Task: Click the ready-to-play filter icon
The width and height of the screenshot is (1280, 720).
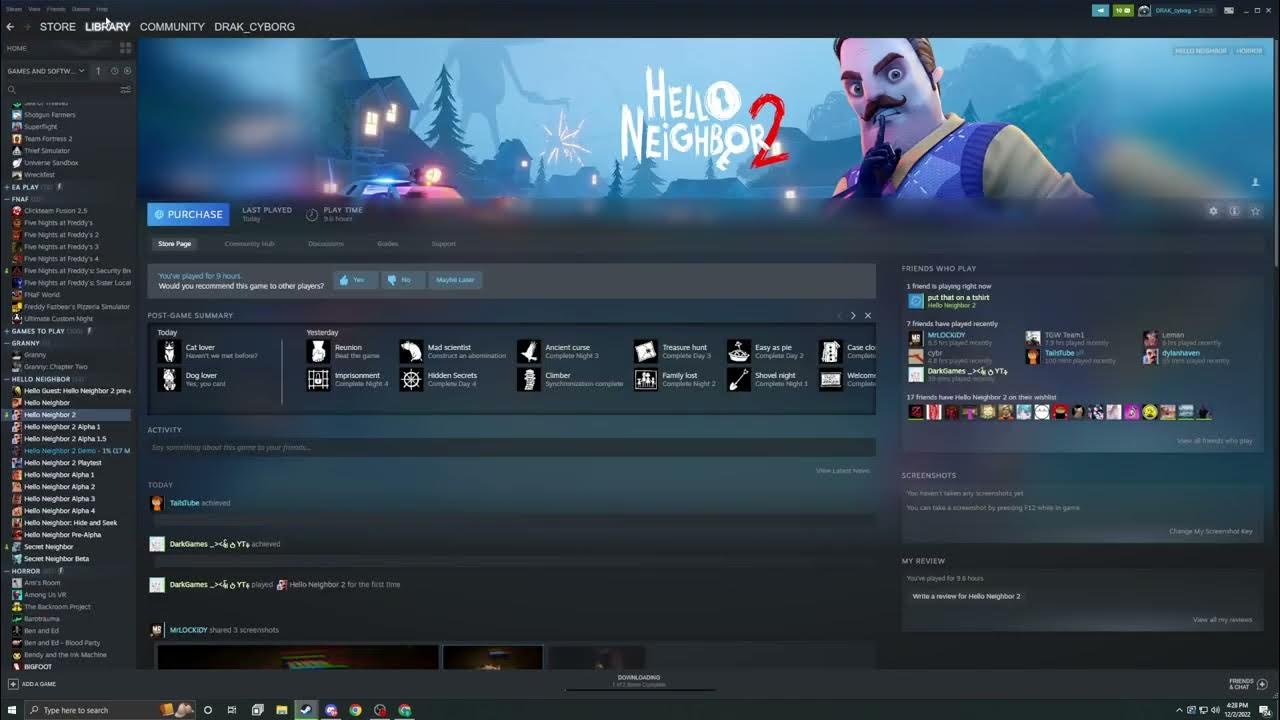Action: coord(127,71)
